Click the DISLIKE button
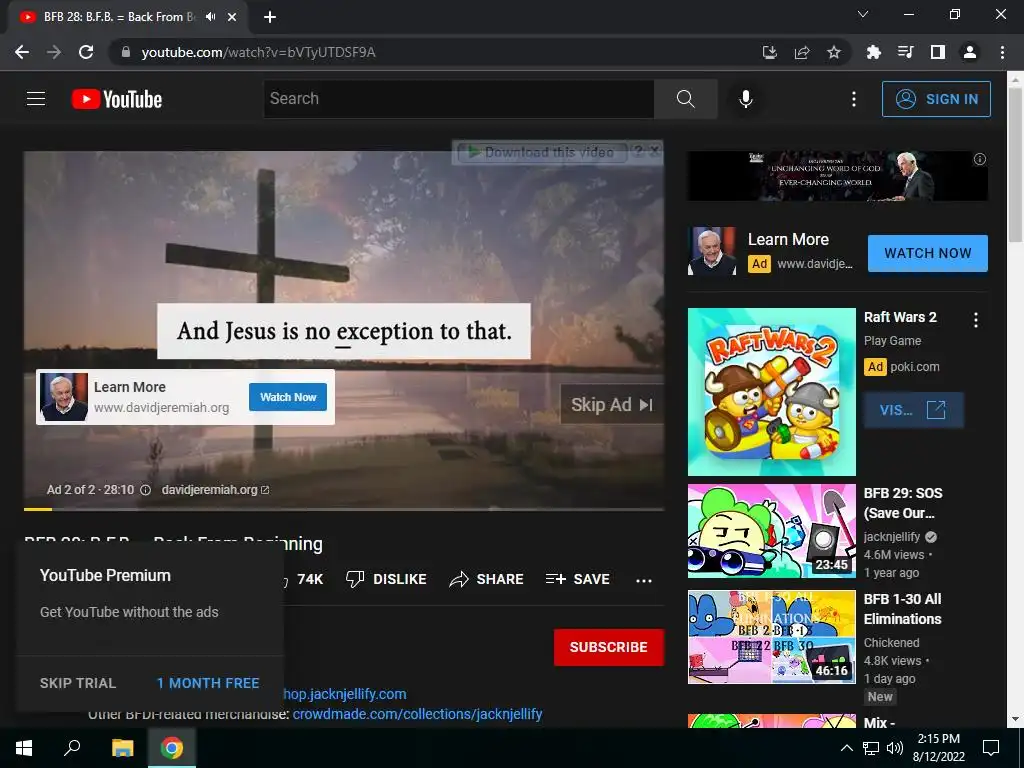This screenshot has width=1024, height=768. pyautogui.click(x=386, y=579)
